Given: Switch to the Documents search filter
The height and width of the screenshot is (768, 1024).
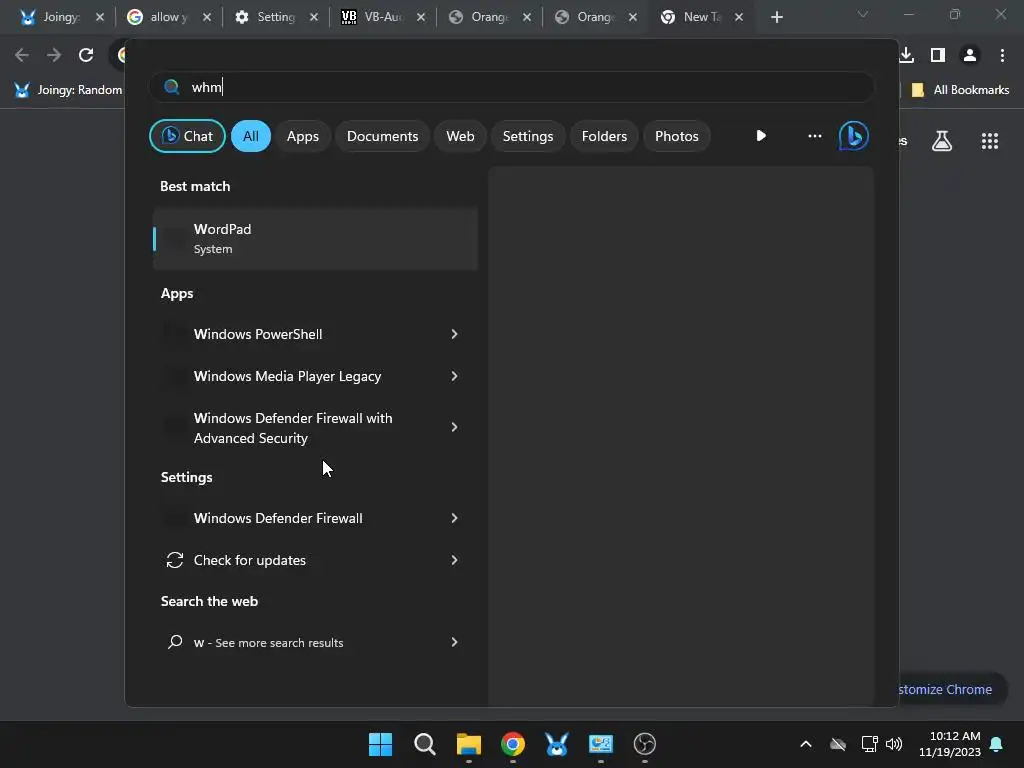Looking at the screenshot, I should (382, 136).
